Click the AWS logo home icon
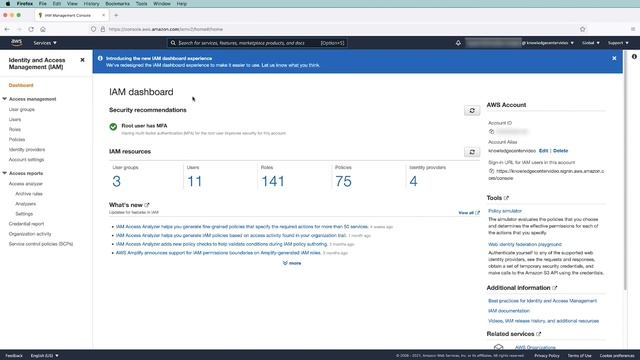This screenshot has height=360, width=640. [x=17, y=42]
